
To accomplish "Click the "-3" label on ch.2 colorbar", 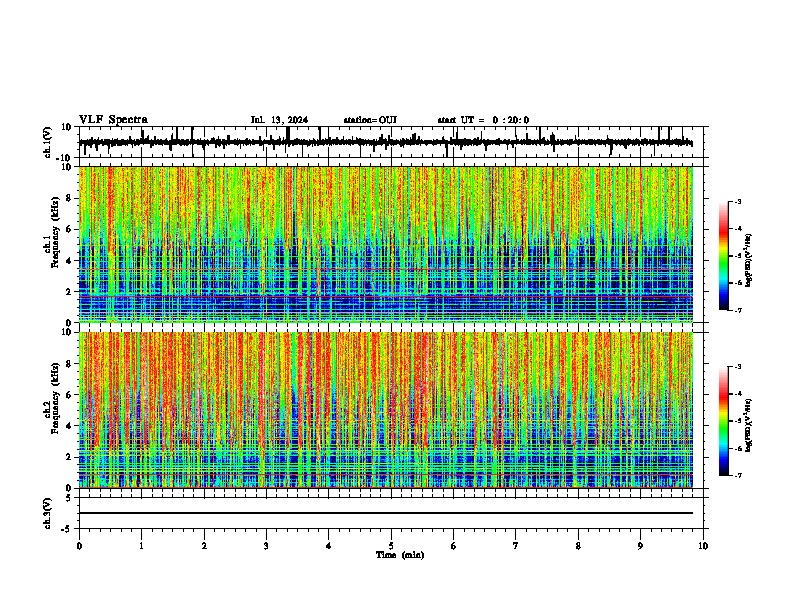I will pyautogui.click(x=738, y=367).
